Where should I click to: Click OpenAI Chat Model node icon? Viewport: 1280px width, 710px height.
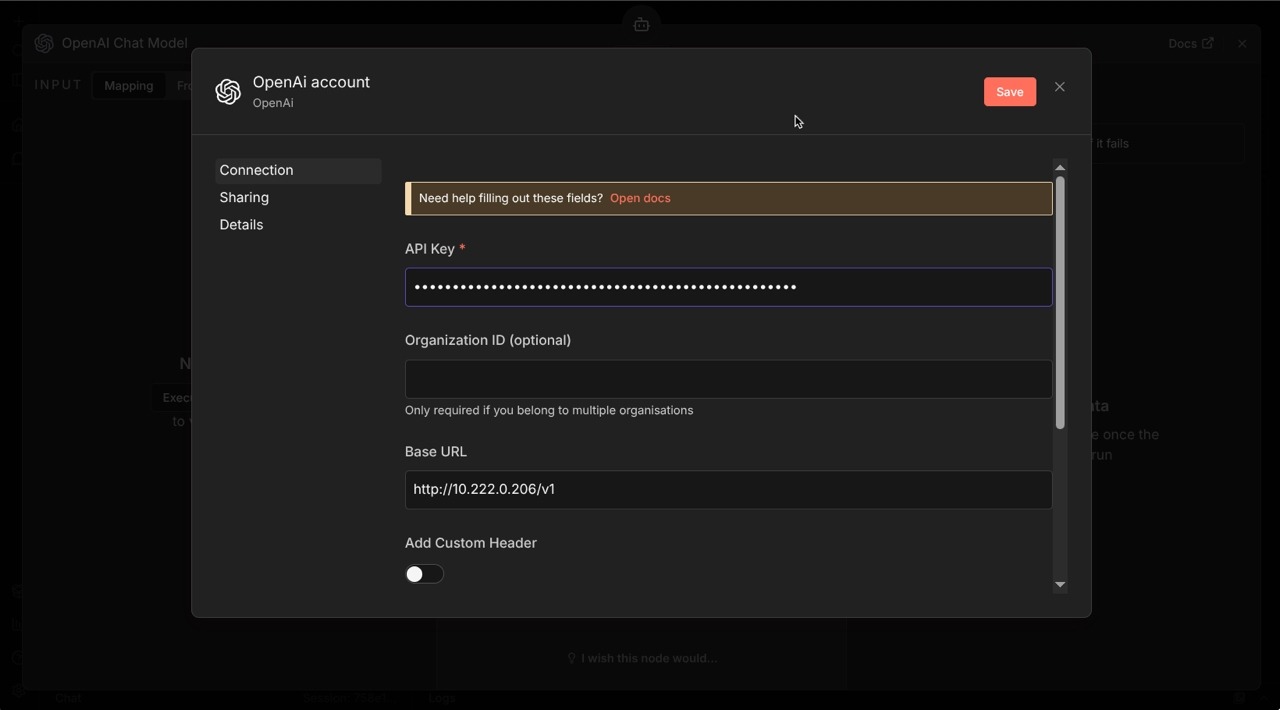pyautogui.click(x=44, y=43)
